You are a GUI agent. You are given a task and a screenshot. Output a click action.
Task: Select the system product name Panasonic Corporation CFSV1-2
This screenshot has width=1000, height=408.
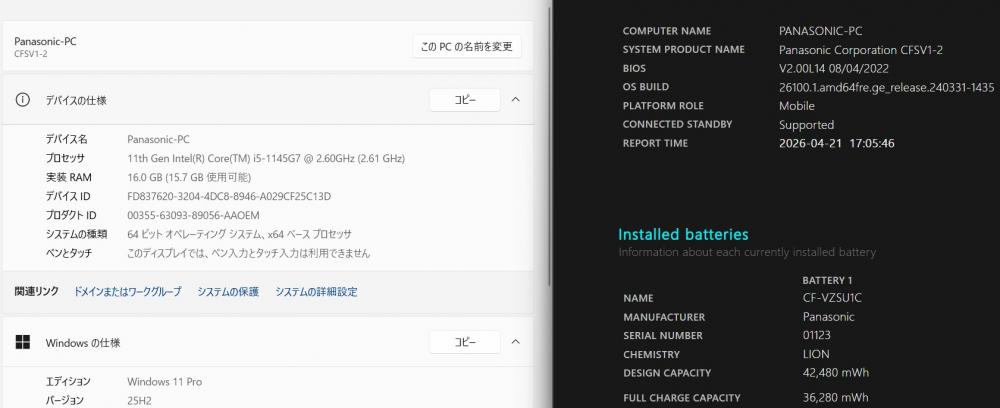point(860,50)
